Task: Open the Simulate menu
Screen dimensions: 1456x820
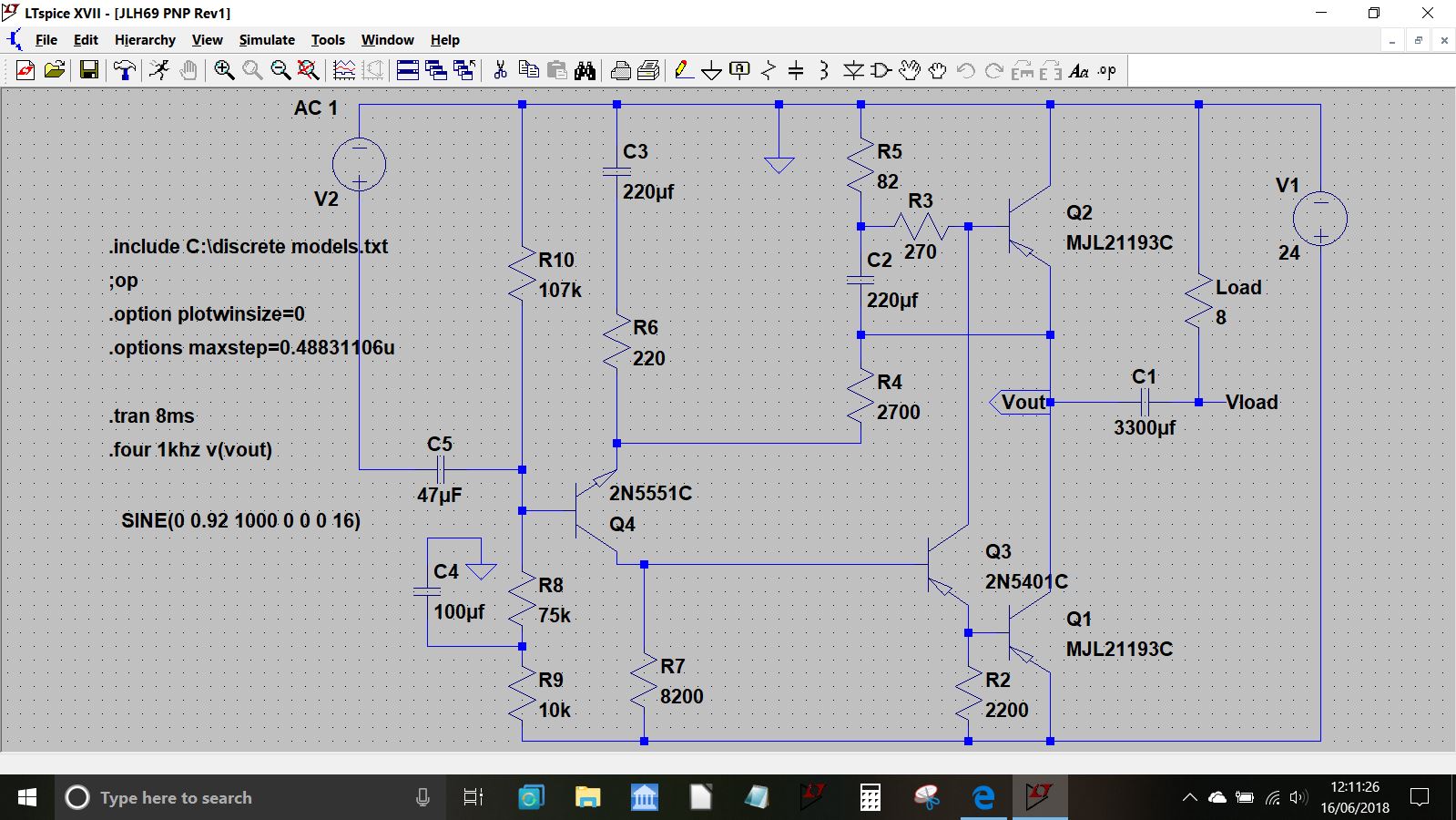Action: (267, 40)
